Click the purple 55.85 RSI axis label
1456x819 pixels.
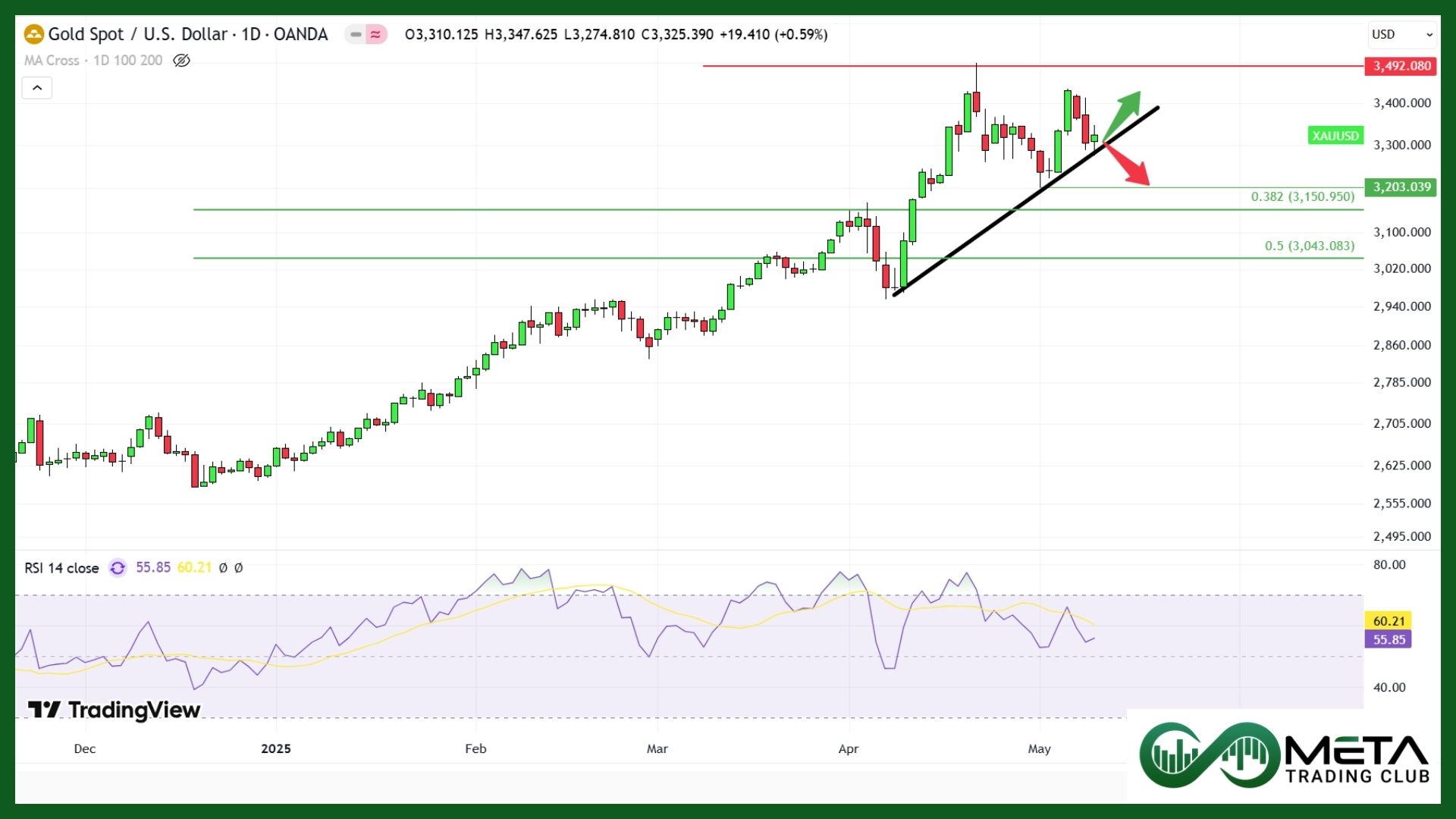click(1388, 639)
